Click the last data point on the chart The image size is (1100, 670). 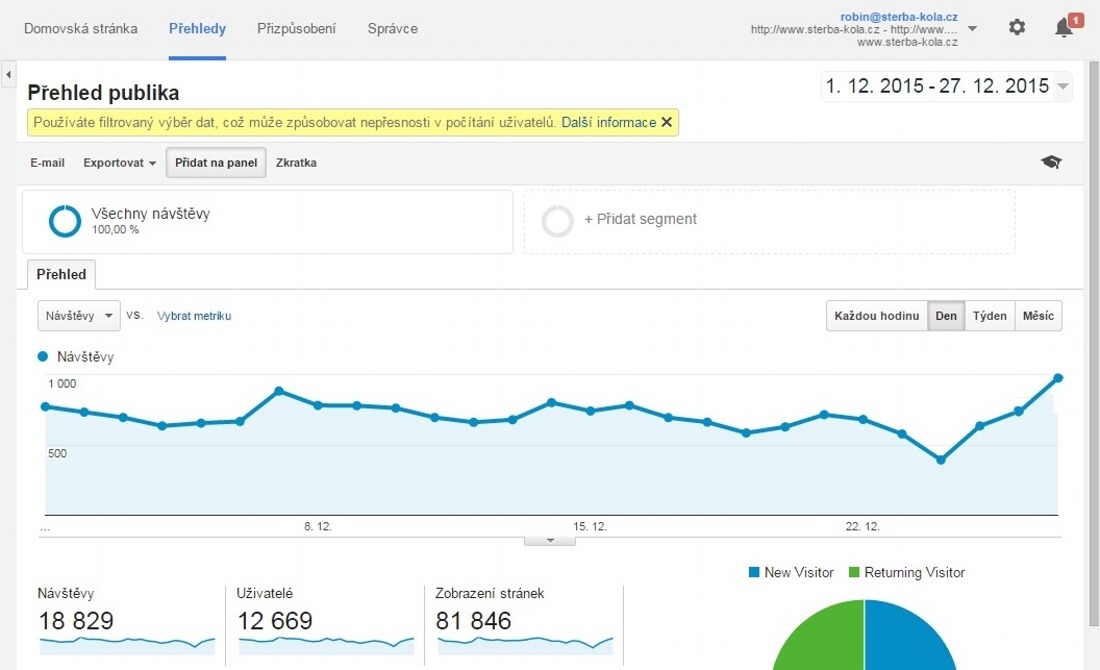tap(1059, 378)
